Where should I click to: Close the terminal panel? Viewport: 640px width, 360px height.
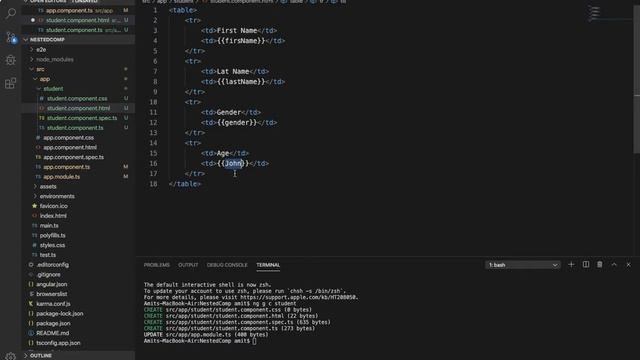pos(628,264)
